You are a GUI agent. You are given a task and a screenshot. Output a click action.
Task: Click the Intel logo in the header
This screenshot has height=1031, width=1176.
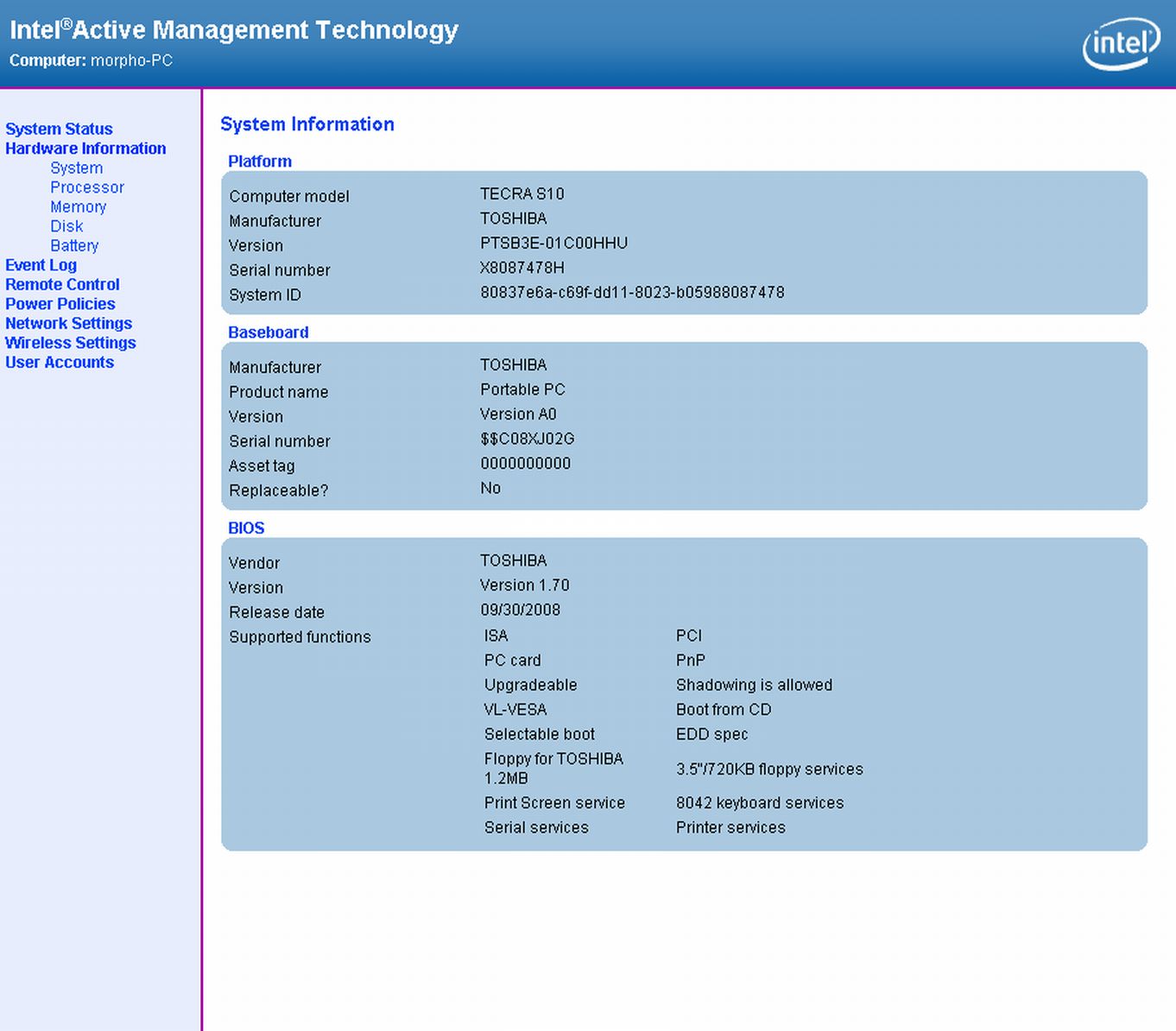click(x=1121, y=43)
